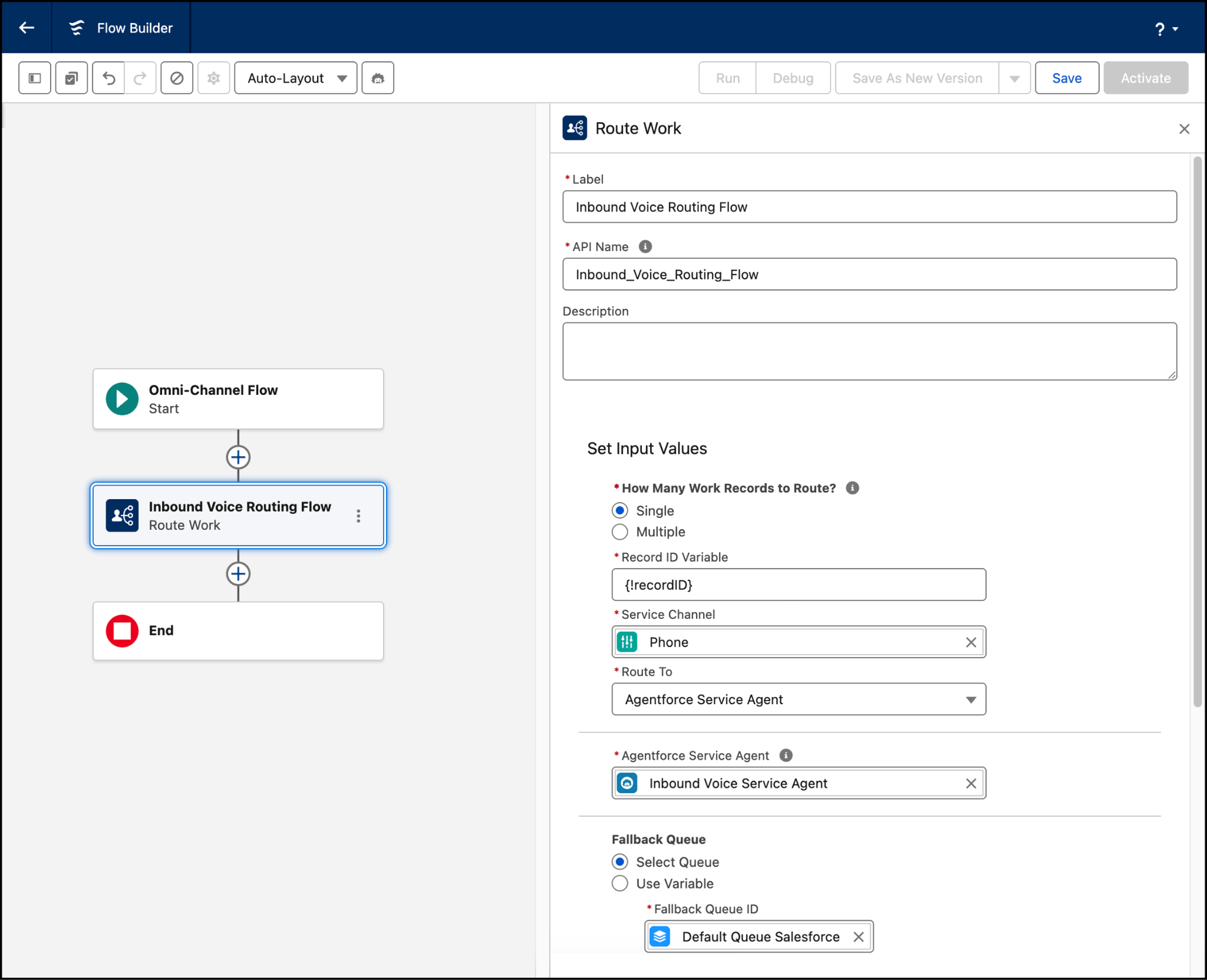Viewport: 1207px width, 980px height.
Task: Close the Route Work panel
Action: (x=1184, y=128)
